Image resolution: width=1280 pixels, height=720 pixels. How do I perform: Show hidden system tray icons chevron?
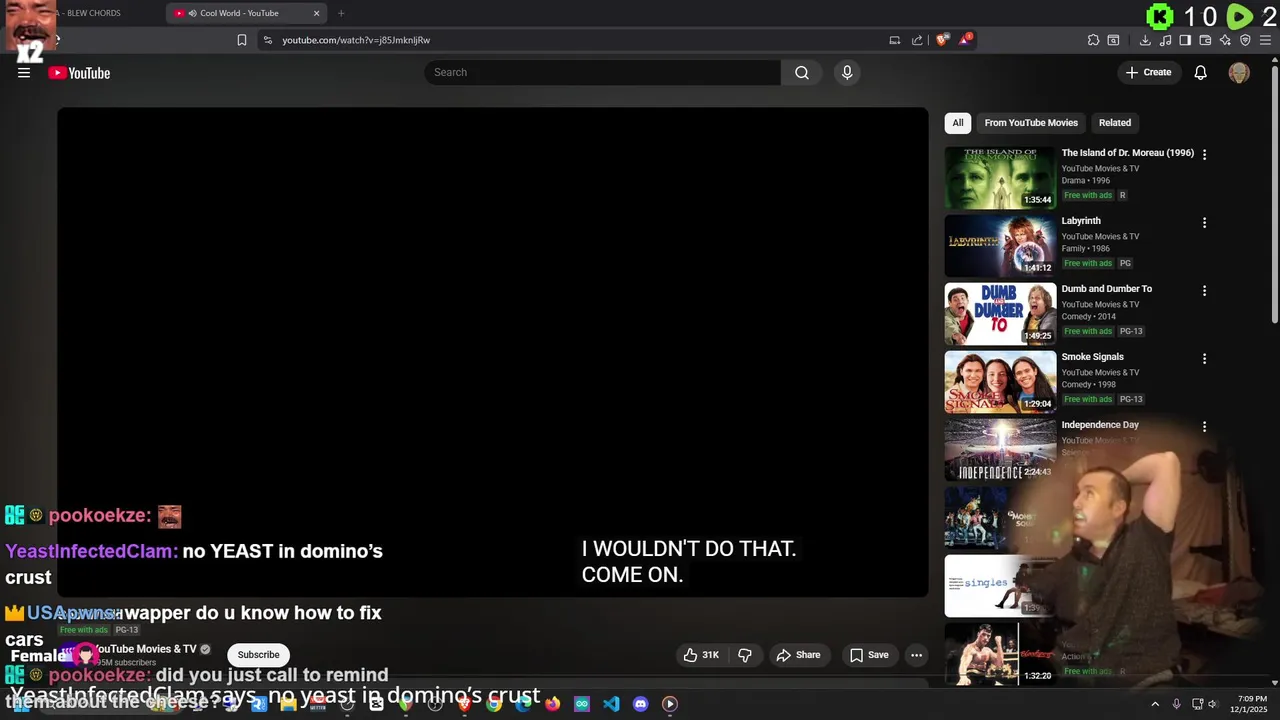1155,704
